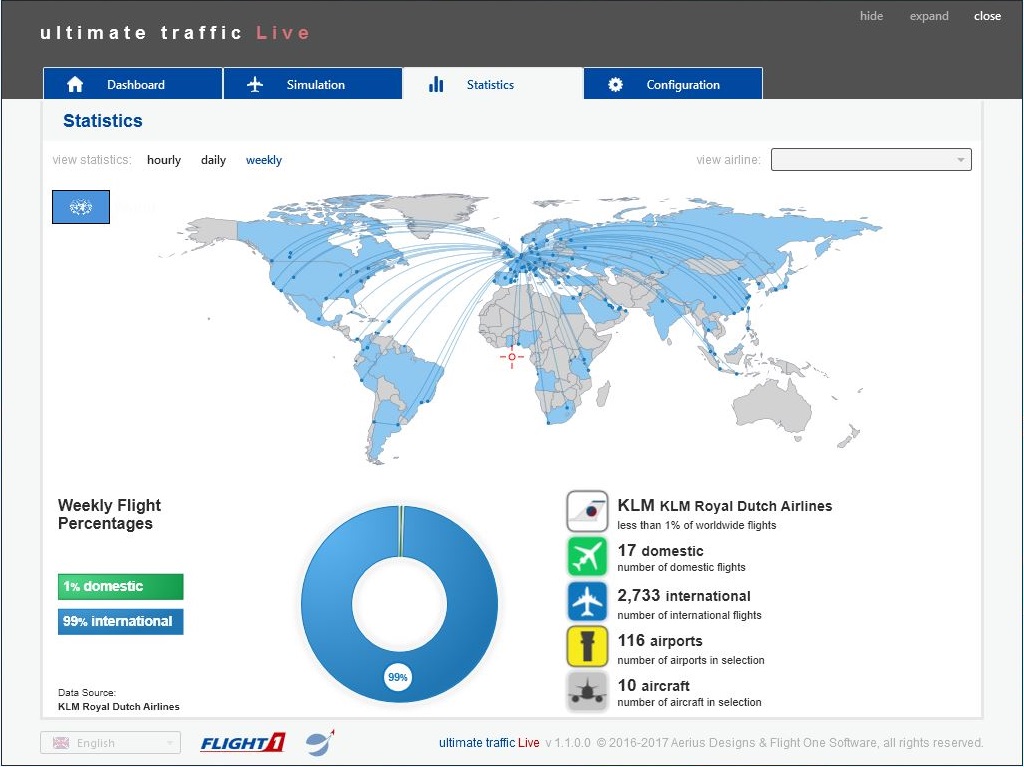Click the green domestic flights icon

(587, 557)
